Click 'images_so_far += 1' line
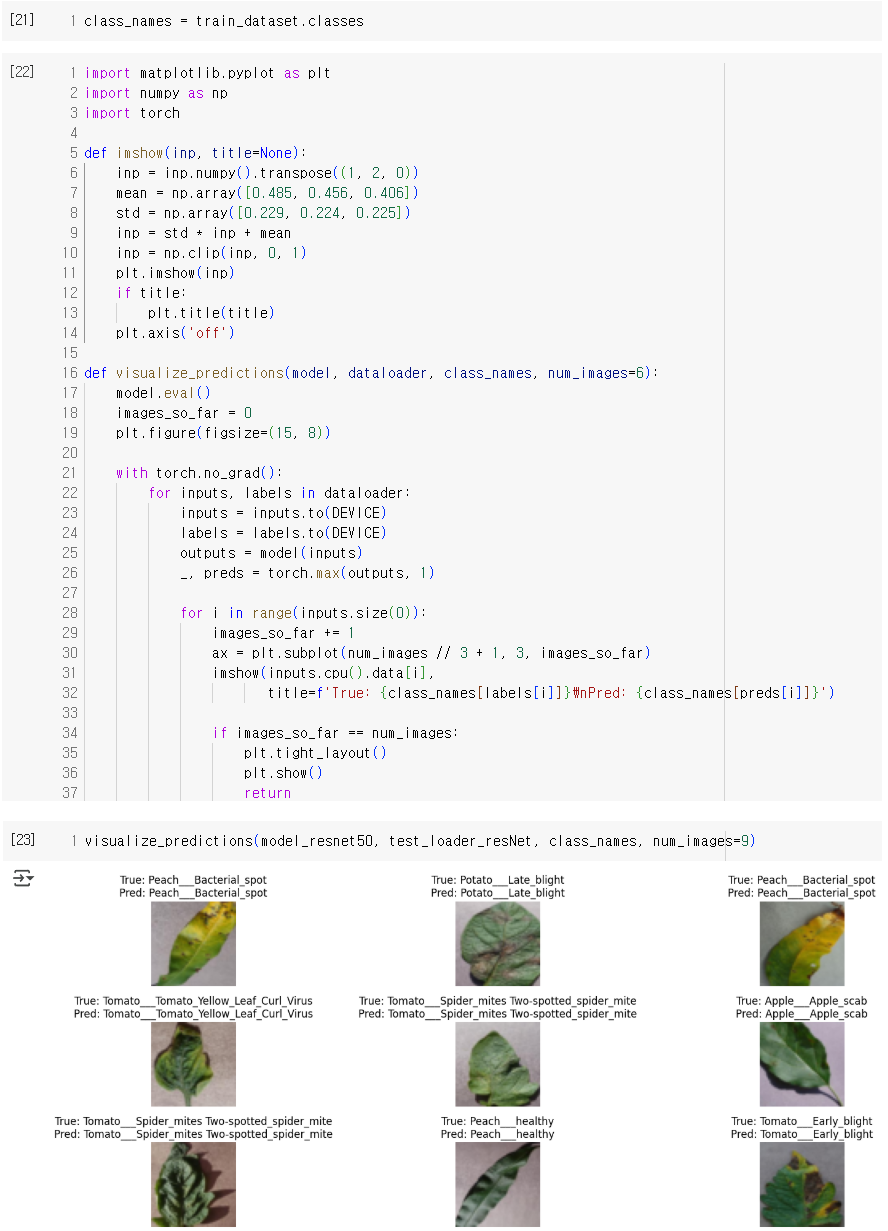 point(284,633)
